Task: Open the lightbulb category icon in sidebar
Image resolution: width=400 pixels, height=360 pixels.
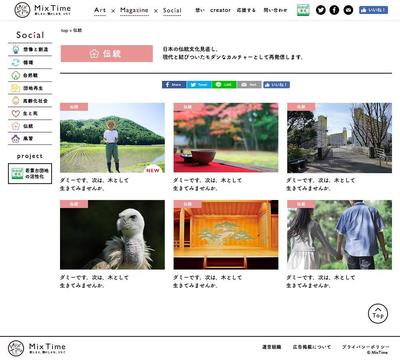Action: coord(15,49)
